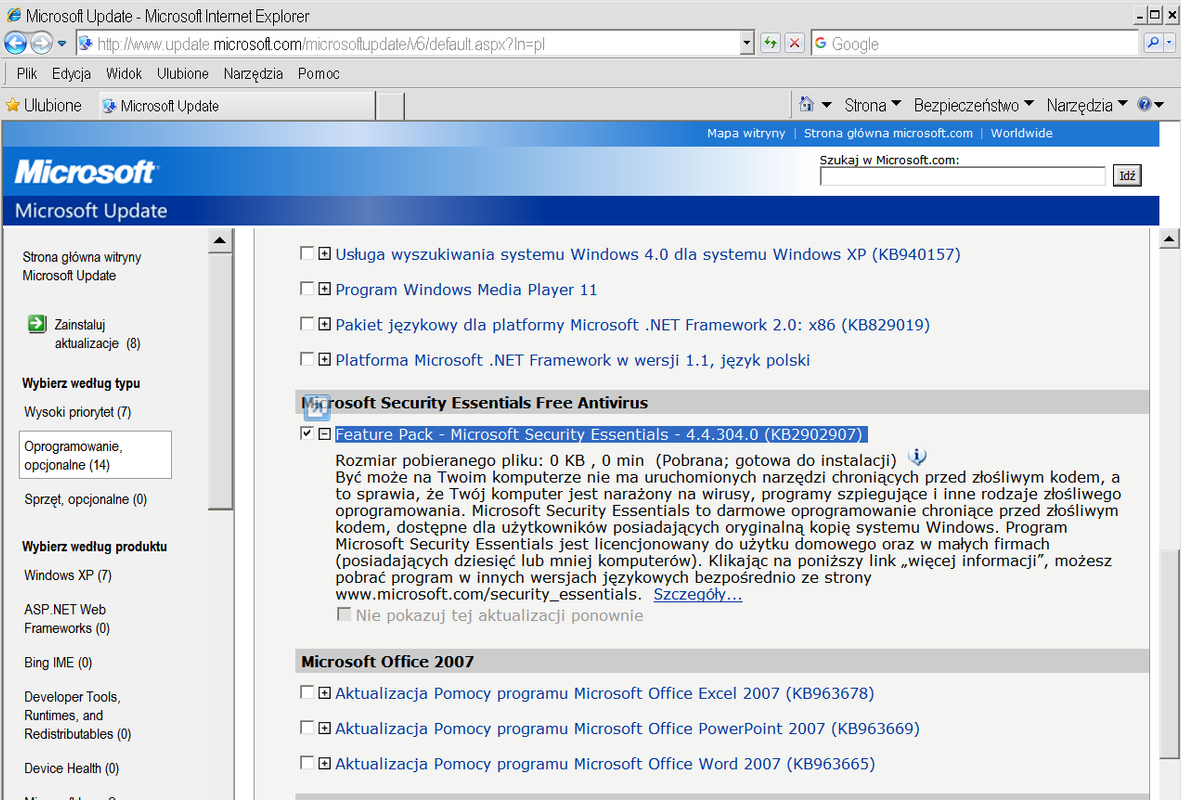Check the .NET Framework 2.0 language pack checkbox

[x=307, y=324]
